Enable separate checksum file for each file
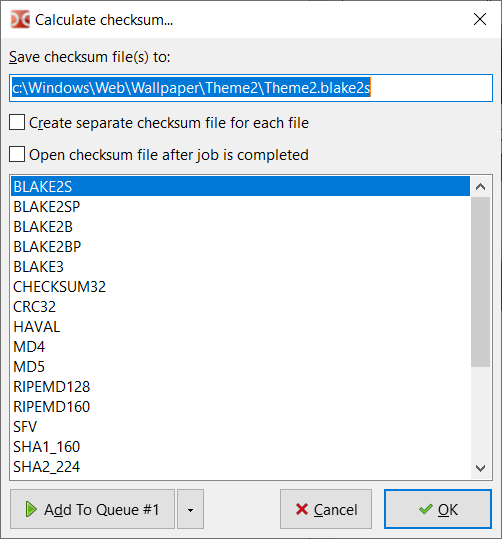The height and width of the screenshot is (539, 502). (x=17, y=122)
